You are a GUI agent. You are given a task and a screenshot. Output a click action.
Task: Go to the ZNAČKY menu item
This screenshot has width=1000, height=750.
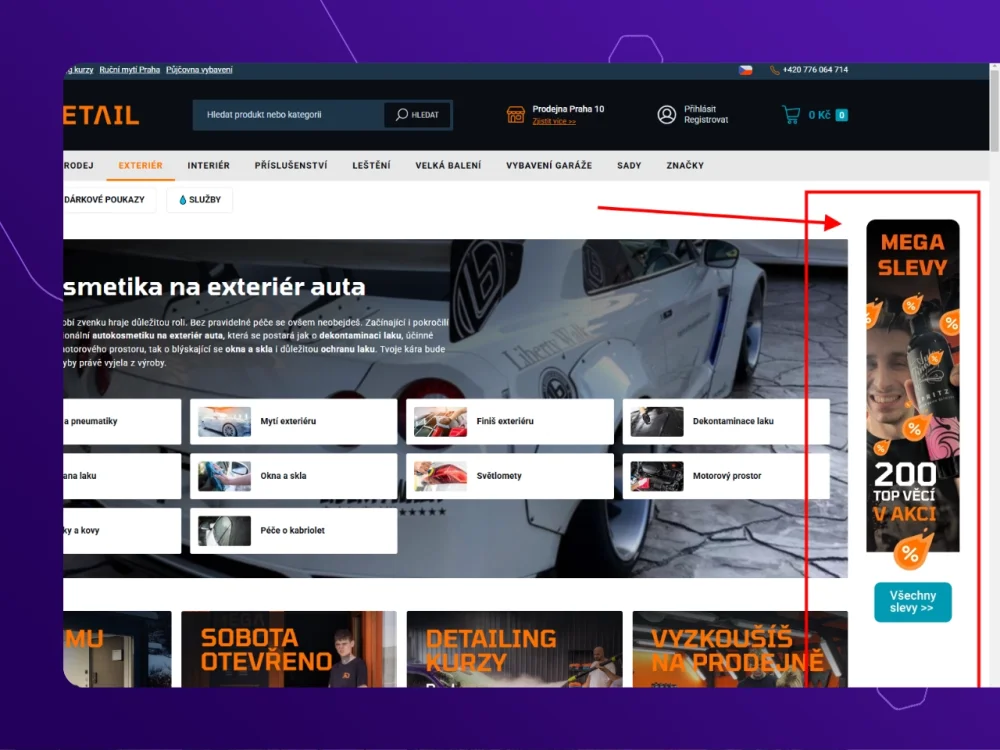(x=685, y=165)
